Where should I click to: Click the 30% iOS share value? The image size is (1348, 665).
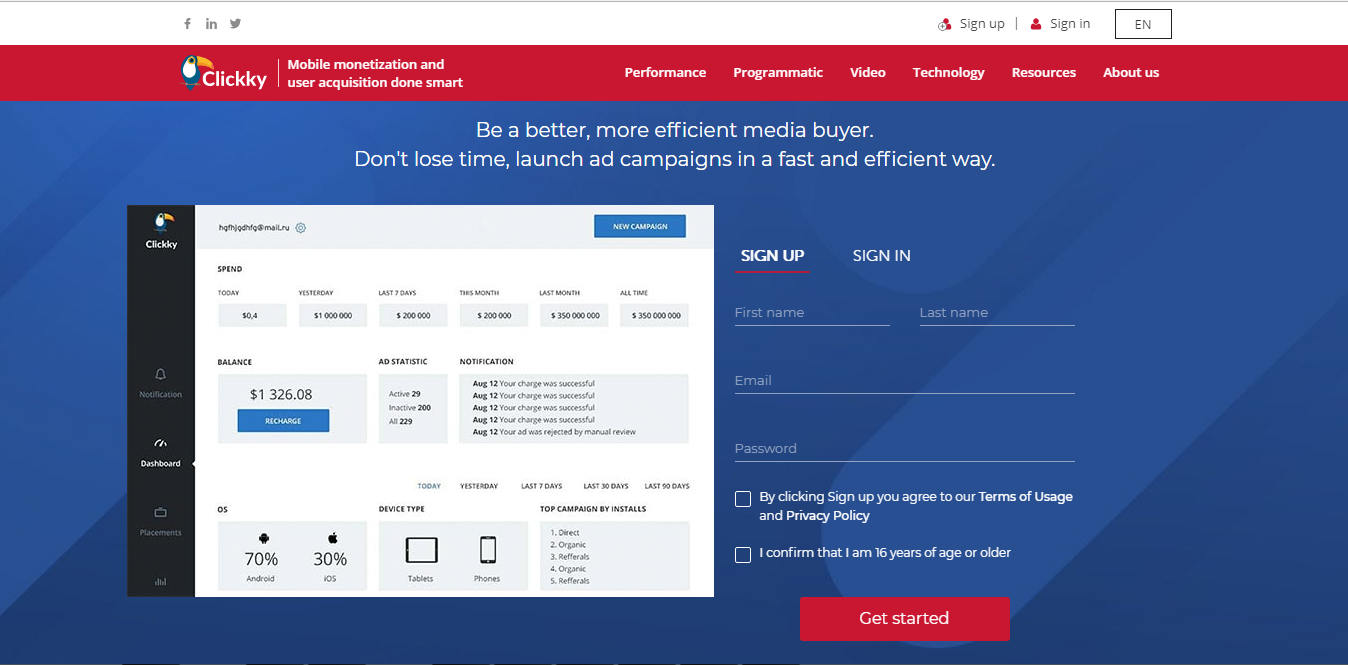point(330,559)
